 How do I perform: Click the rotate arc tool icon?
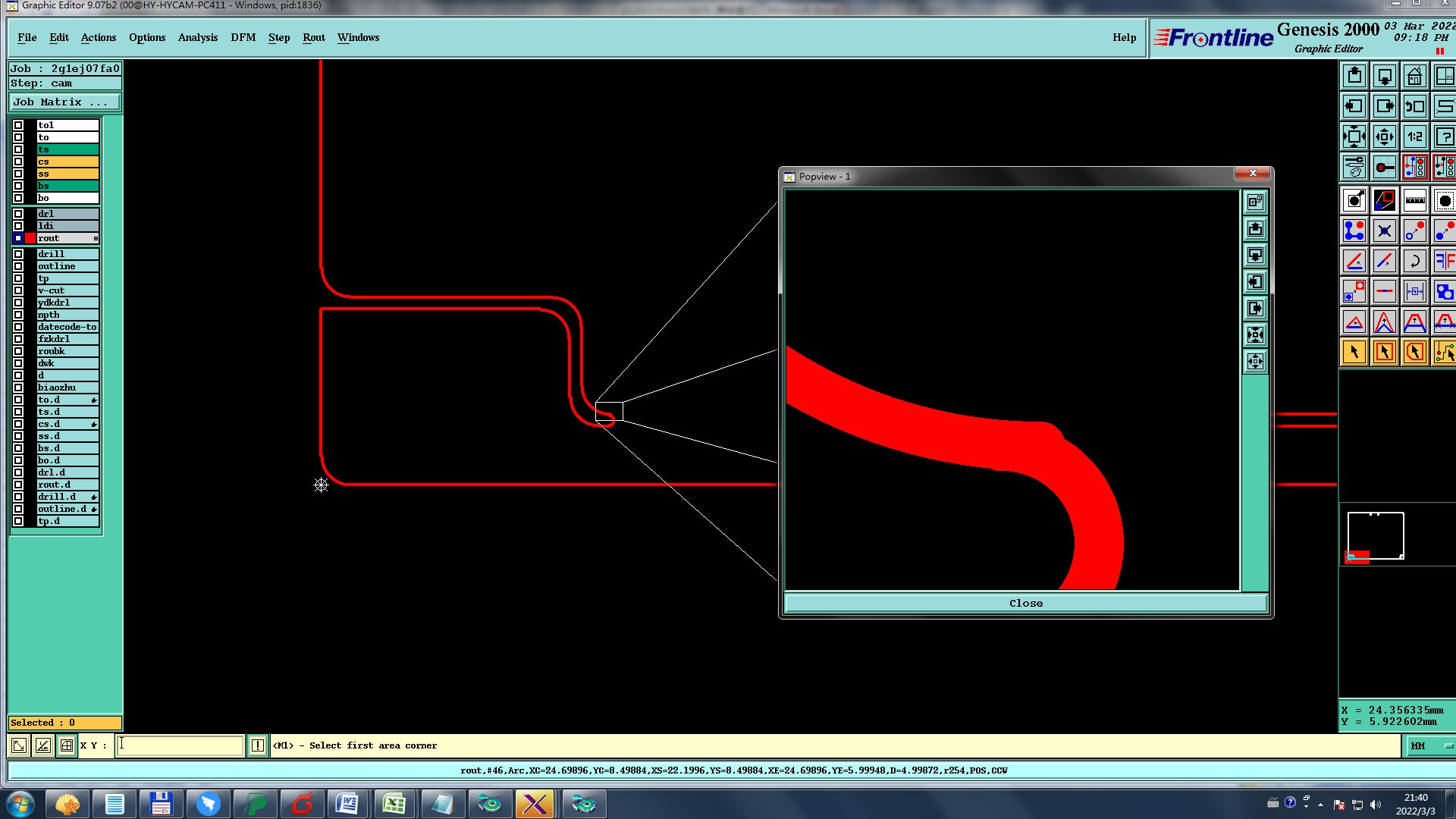coord(1414,262)
